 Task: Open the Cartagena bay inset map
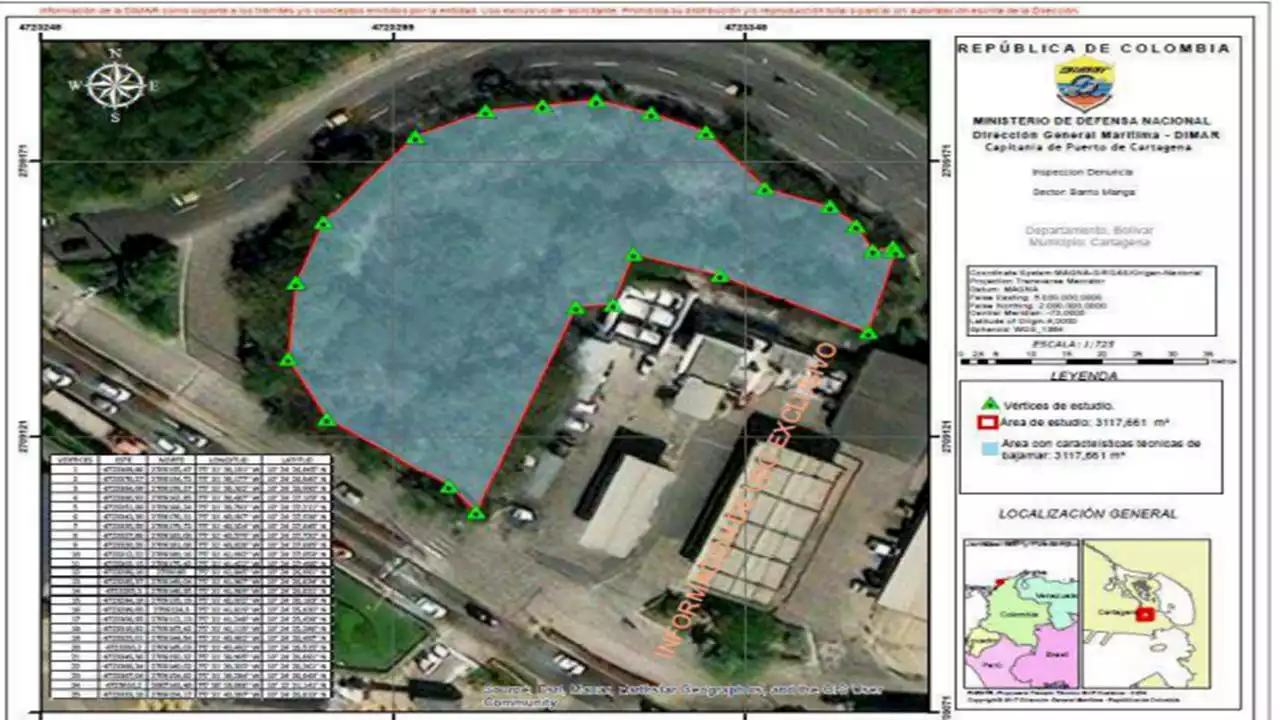(1146, 613)
